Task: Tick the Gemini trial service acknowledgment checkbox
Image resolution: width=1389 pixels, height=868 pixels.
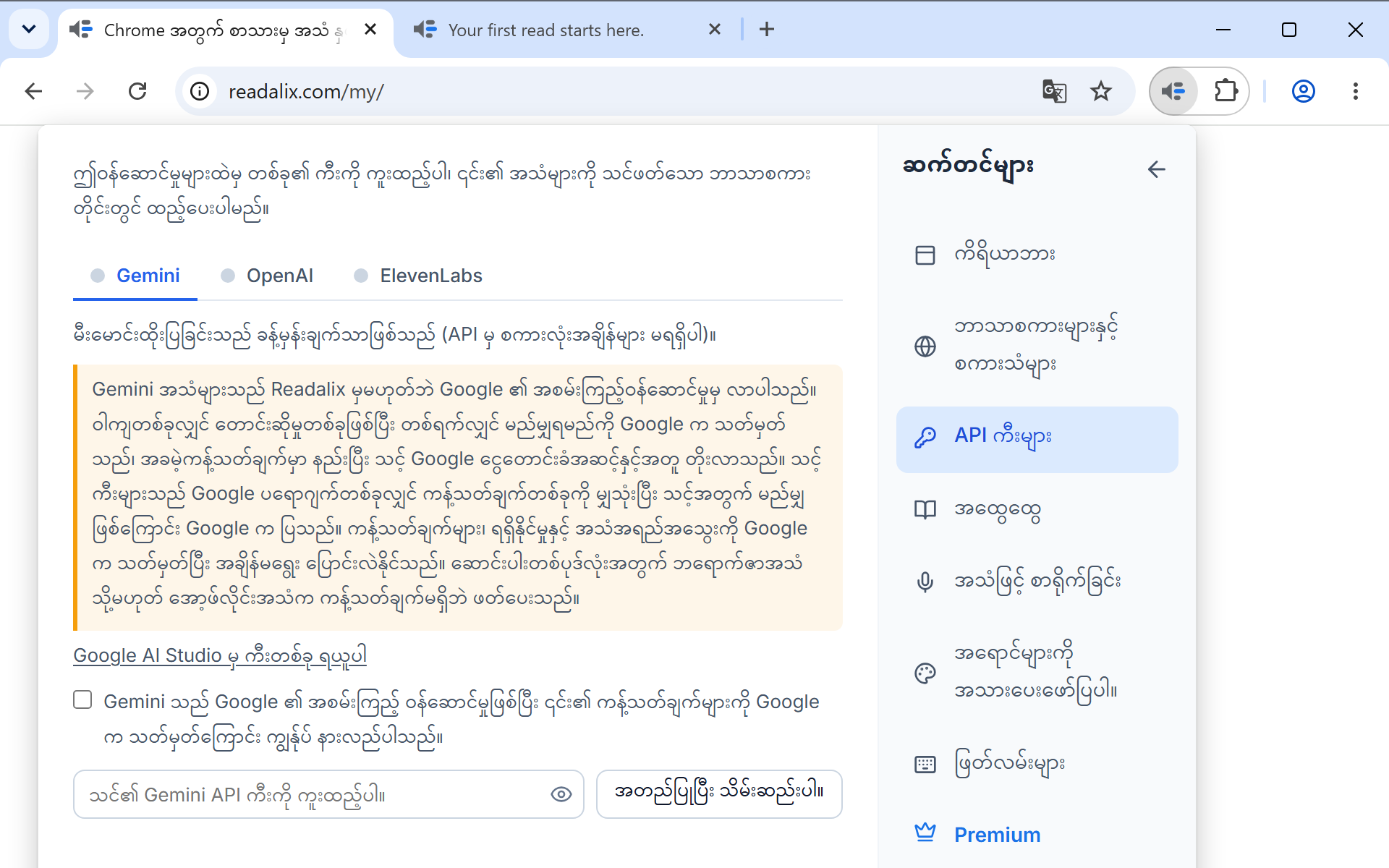Action: tap(82, 699)
